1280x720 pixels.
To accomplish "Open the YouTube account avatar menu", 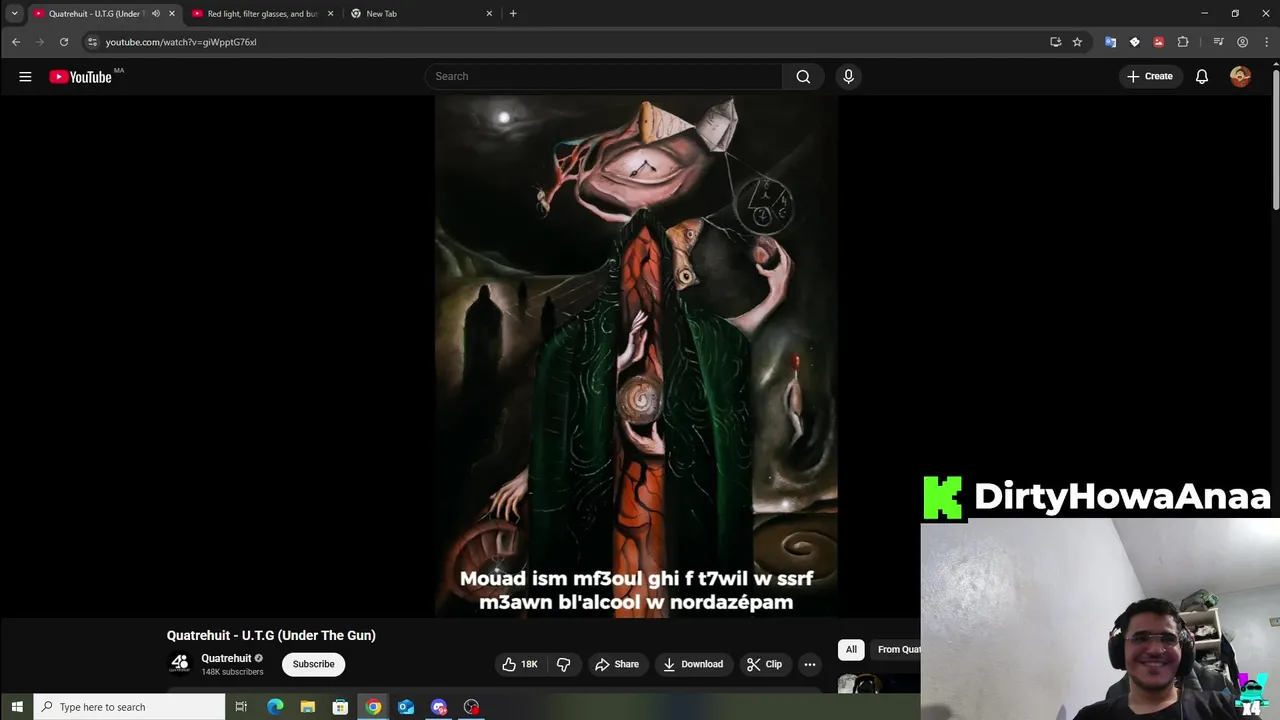I will click(1240, 76).
